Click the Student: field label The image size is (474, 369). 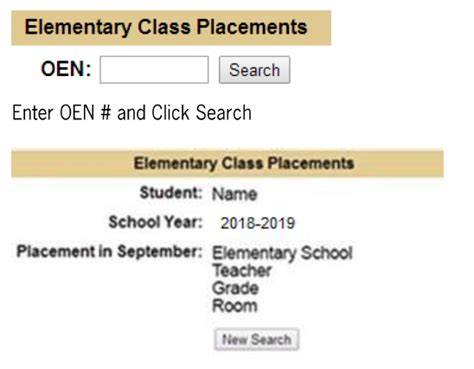(x=171, y=193)
